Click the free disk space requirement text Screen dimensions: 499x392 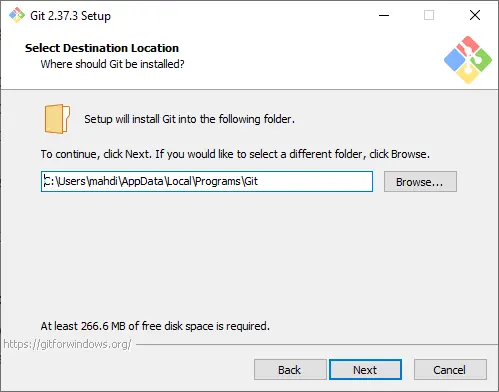[155, 326]
